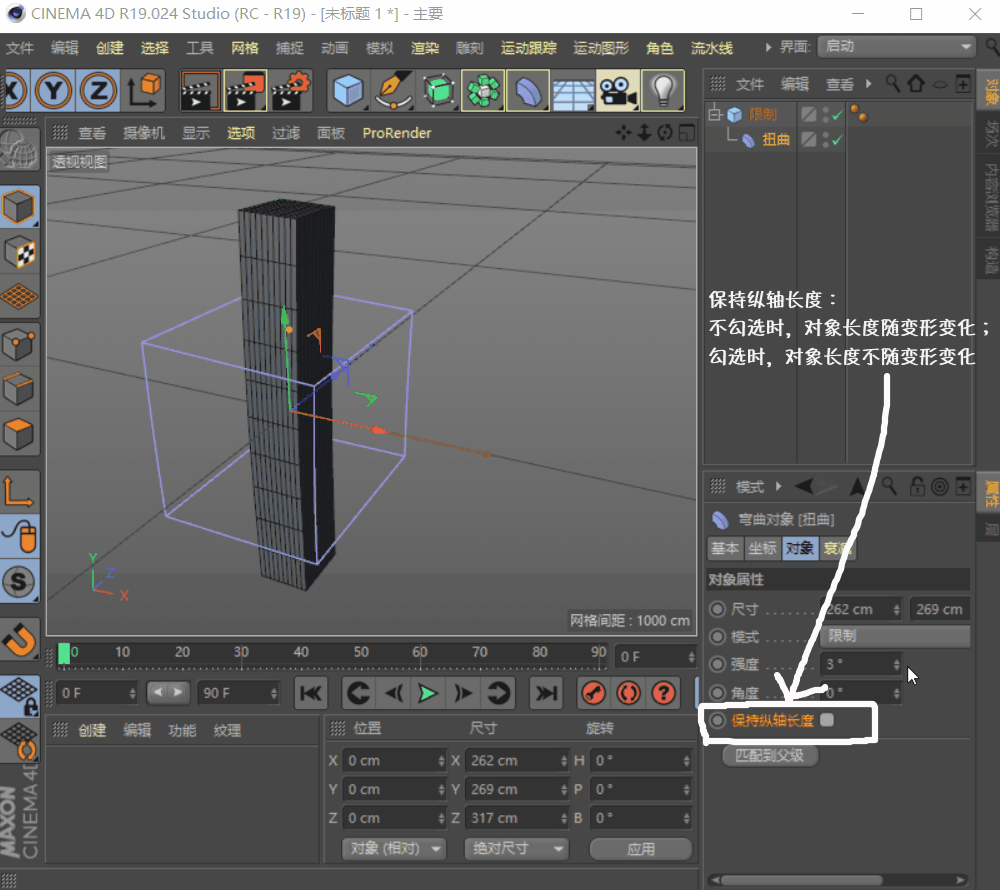The height and width of the screenshot is (890, 1000).
Task: Add a camera using the camera icon
Action: pos(618,91)
